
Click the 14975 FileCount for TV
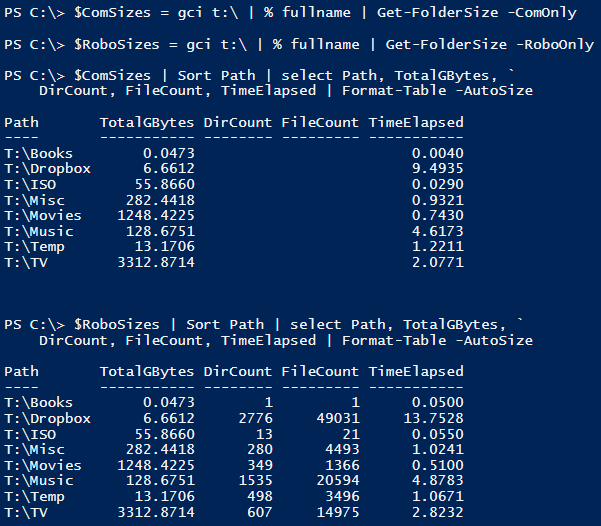[335, 511]
